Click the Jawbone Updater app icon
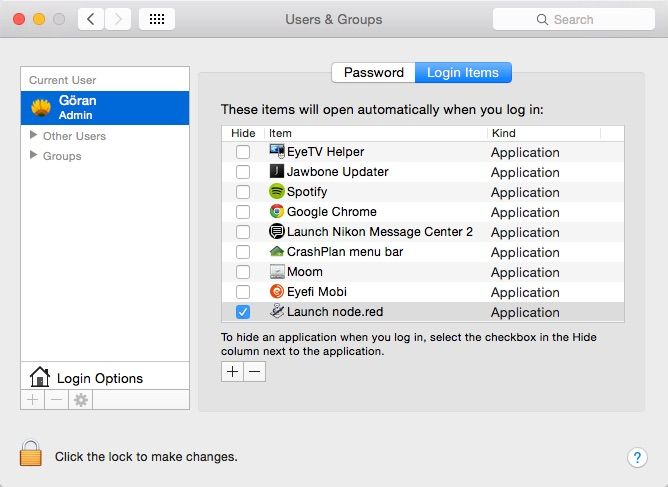 (276, 171)
